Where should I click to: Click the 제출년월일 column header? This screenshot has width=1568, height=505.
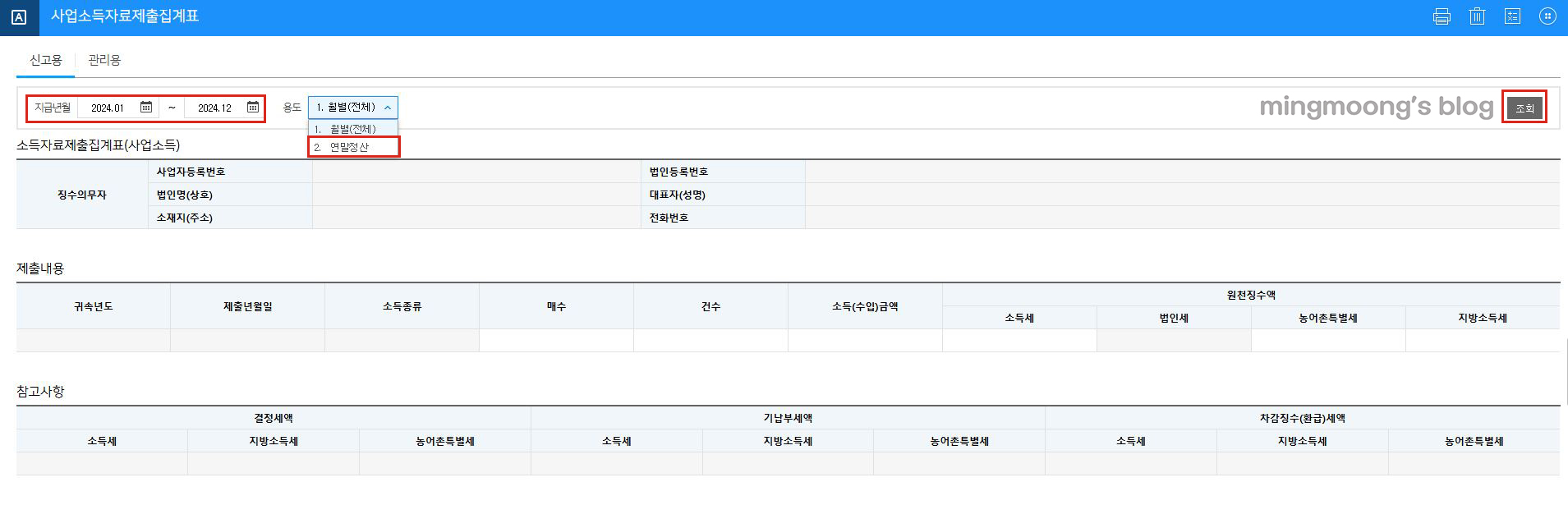247,306
